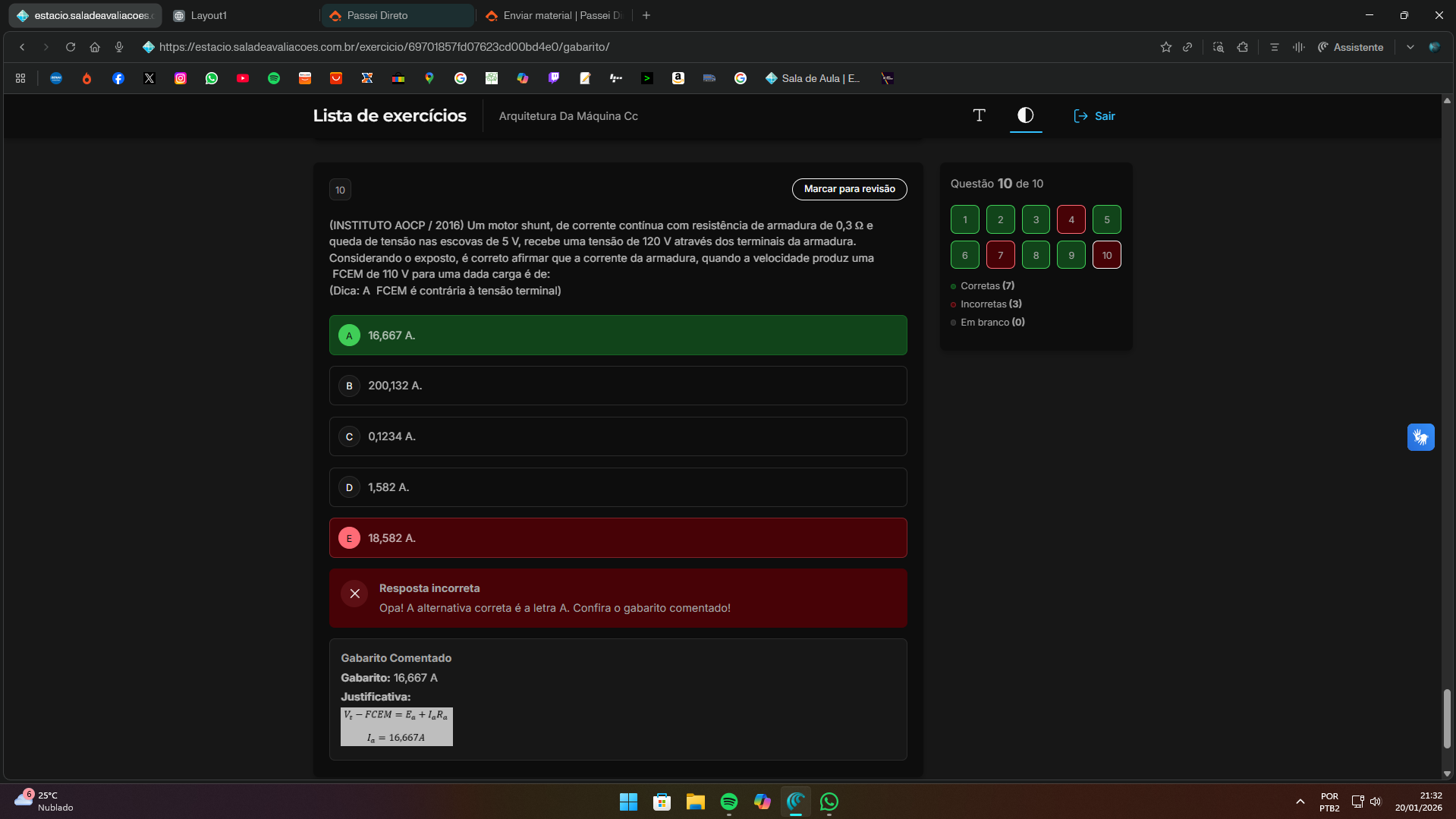The height and width of the screenshot is (819, 1456).
Task: Click the page vertical scrollbar thumb
Action: coord(1447,718)
